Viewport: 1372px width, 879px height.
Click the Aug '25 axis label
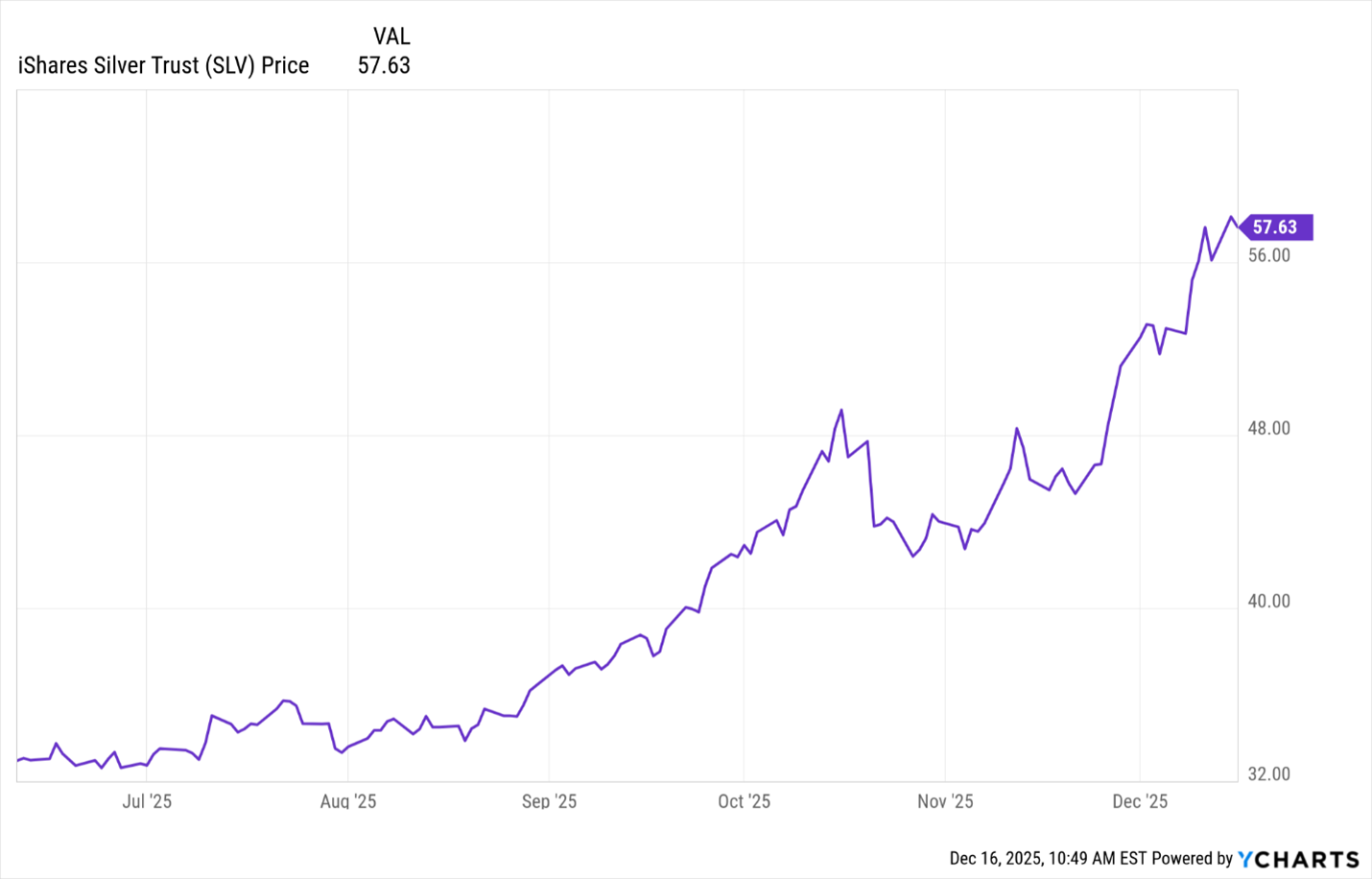tap(348, 801)
